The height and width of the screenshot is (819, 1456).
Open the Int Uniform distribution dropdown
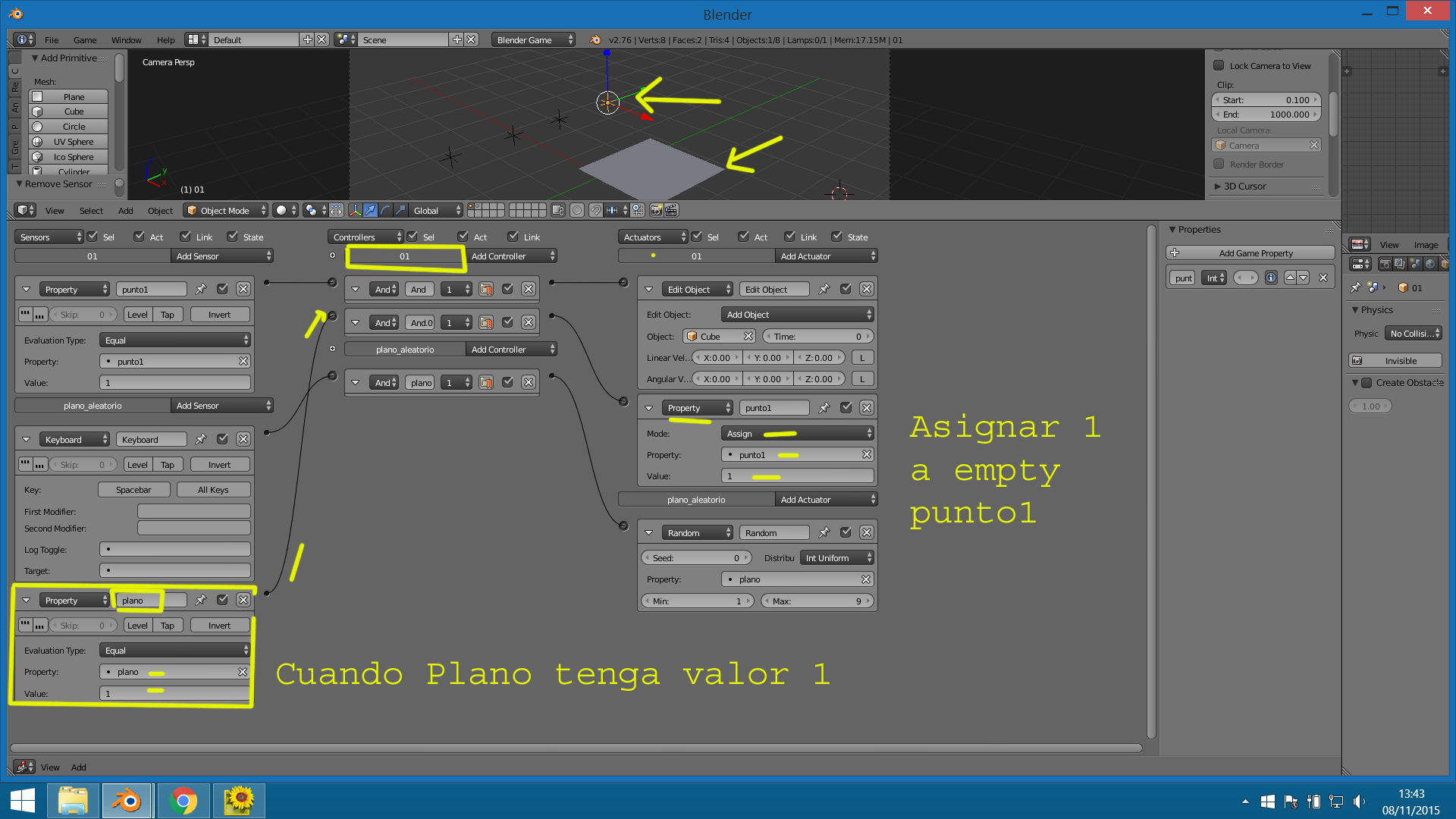836,557
